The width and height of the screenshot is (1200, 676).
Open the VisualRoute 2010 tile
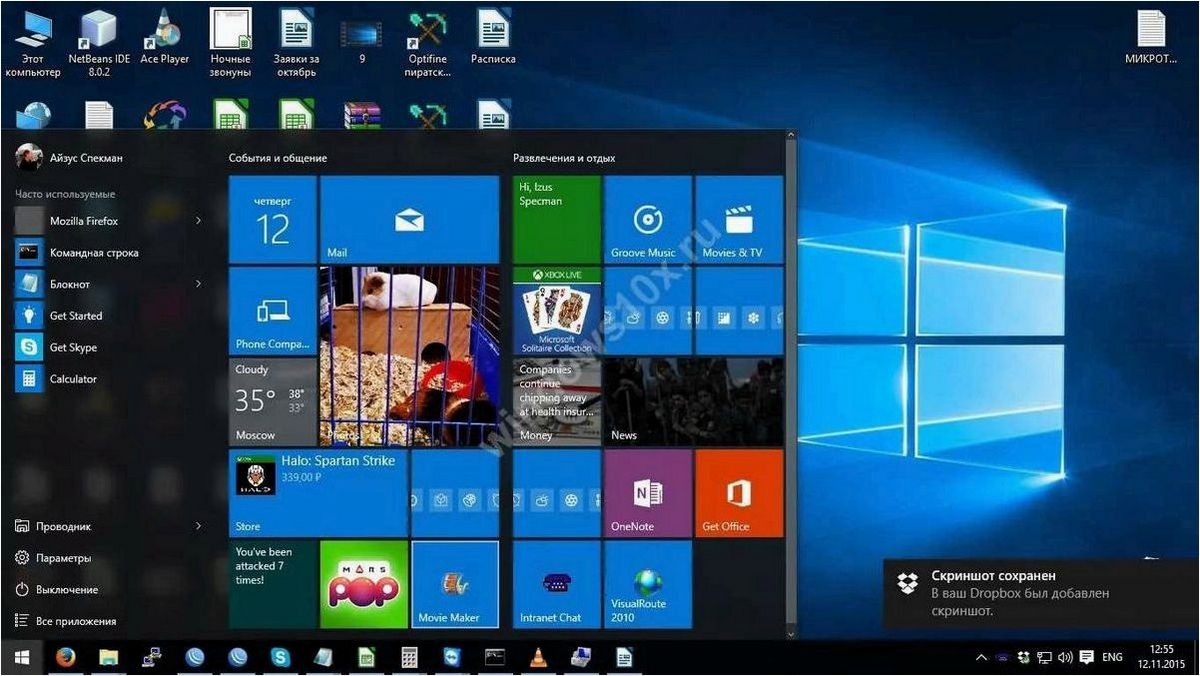[x=647, y=584]
